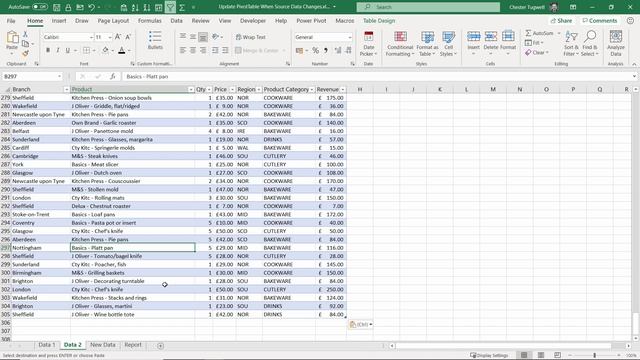Toggle the AutoSave switch

pos(40,7)
